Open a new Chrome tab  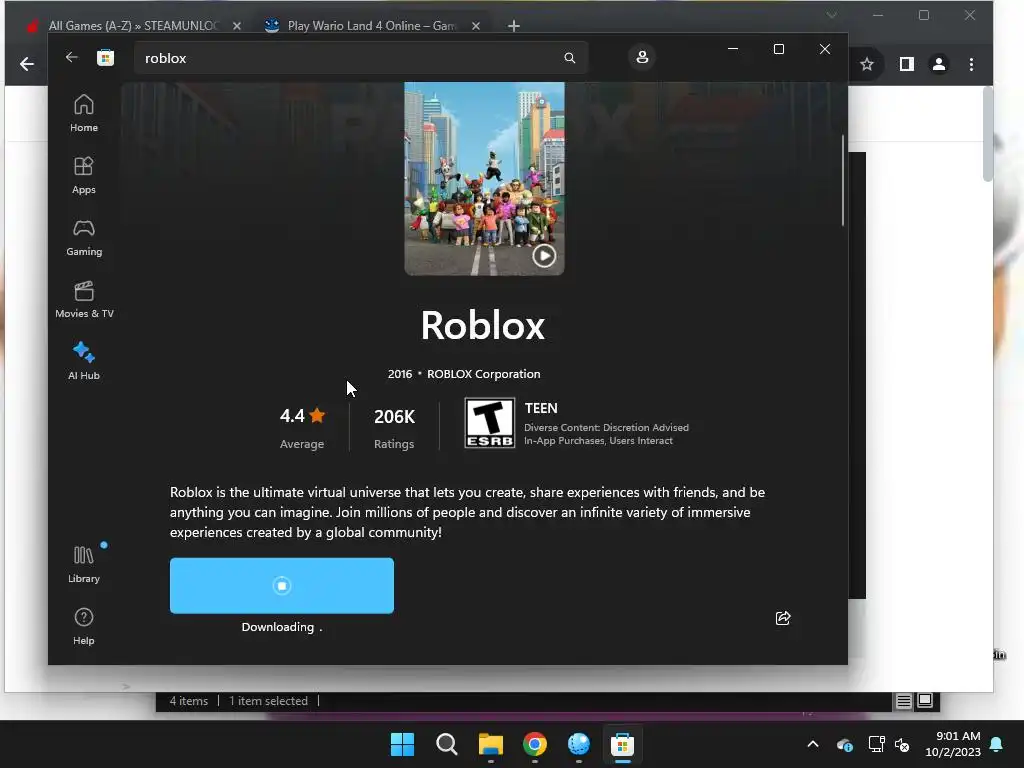(514, 25)
